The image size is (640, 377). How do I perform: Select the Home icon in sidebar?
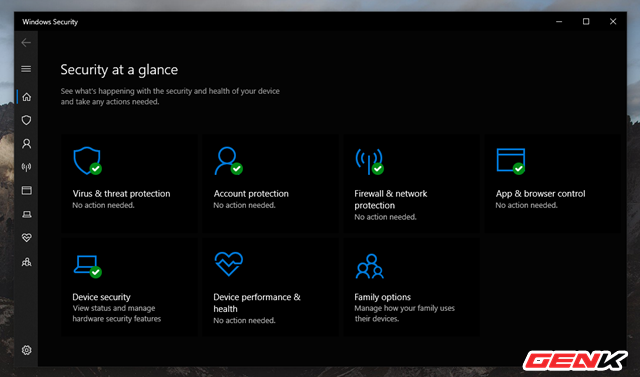[27, 97]
